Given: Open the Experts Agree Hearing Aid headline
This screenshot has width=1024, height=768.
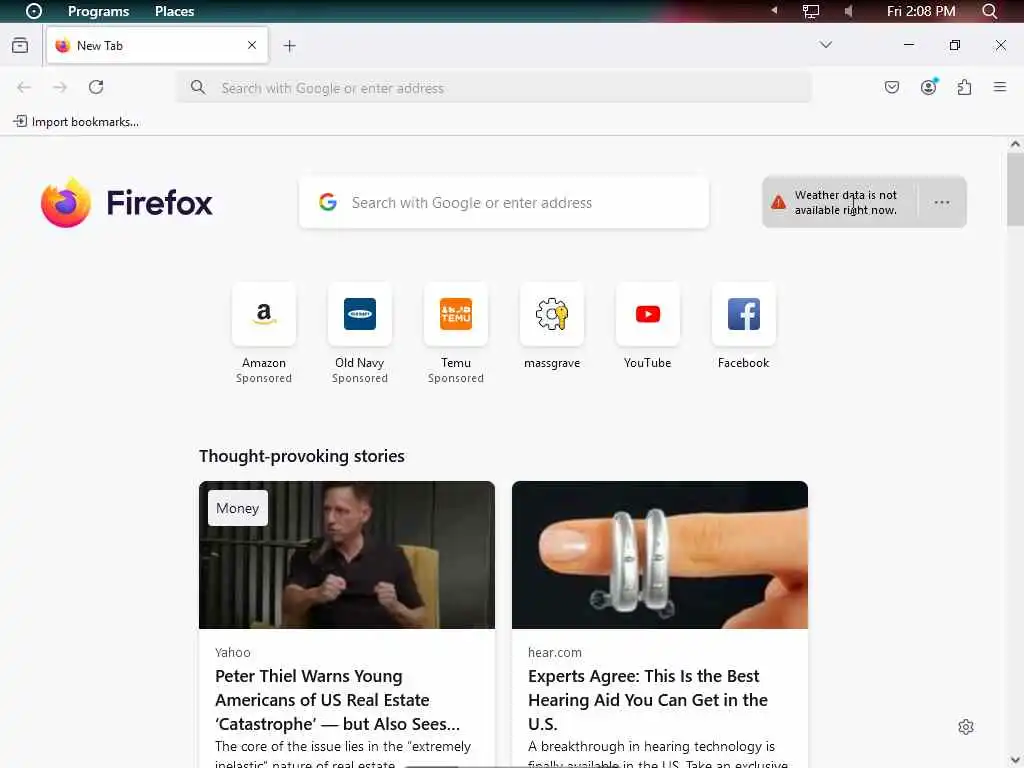Looking at the screenshot, I should click(x=648, y=700).
